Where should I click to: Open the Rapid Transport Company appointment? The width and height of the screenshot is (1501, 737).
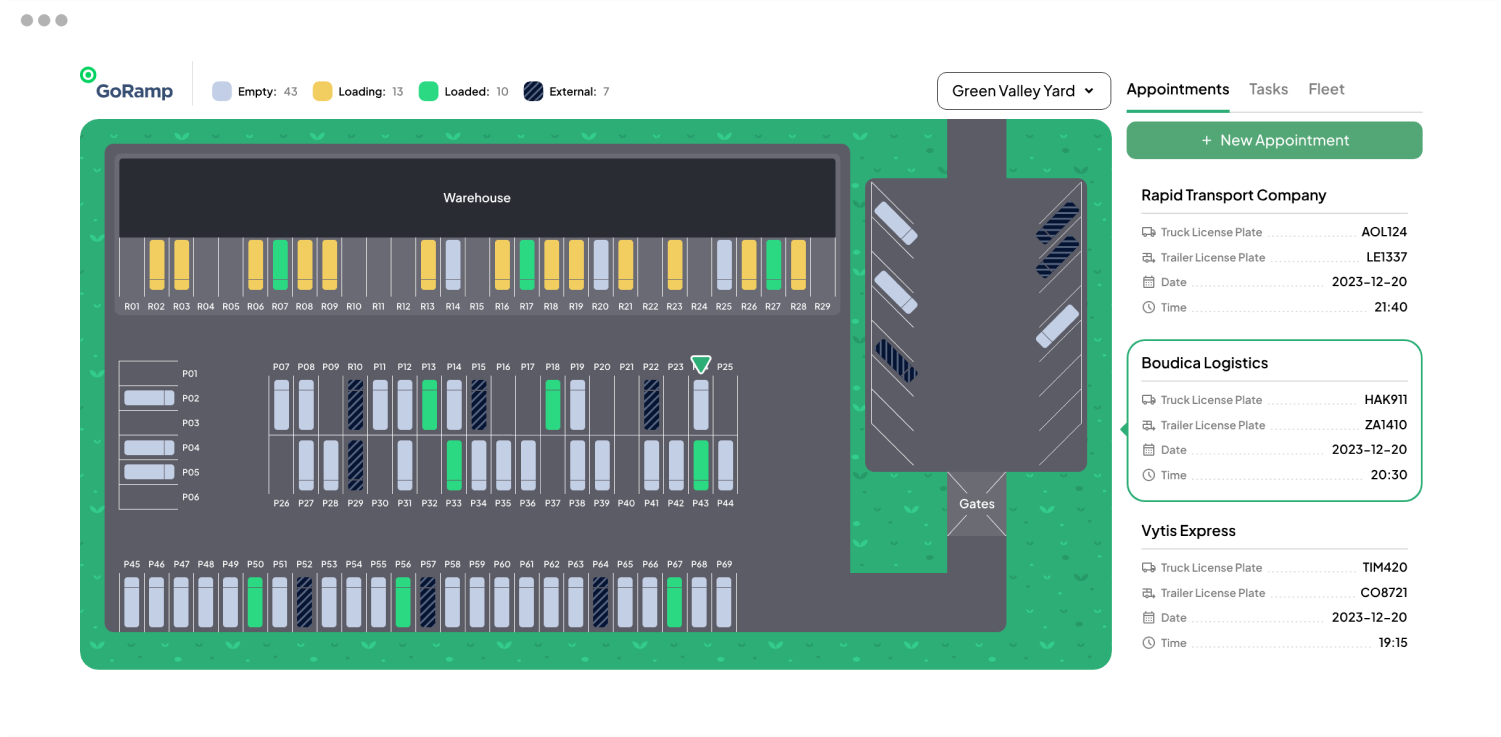coord(1233,195)
